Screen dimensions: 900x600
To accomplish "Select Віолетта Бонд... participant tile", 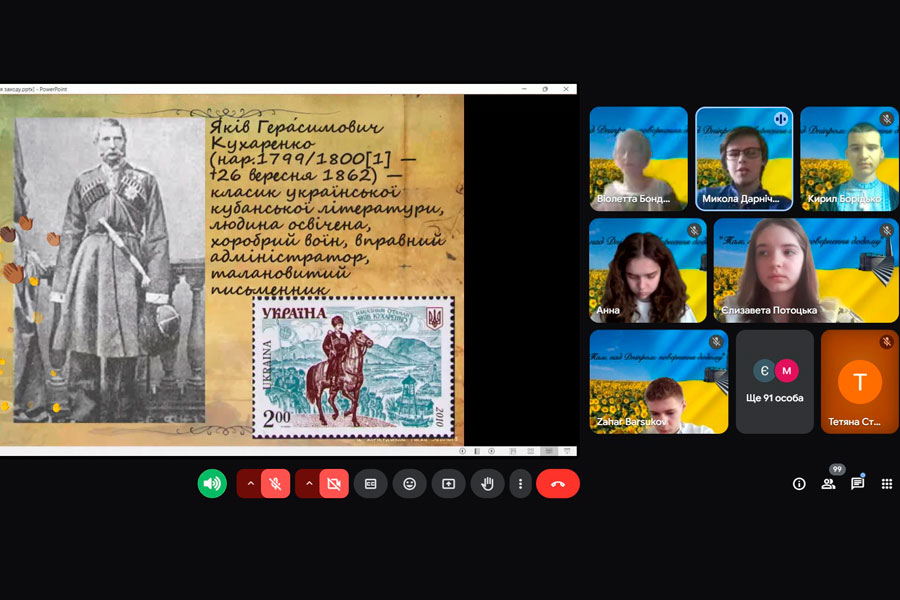I will click(x=638, y=158).
